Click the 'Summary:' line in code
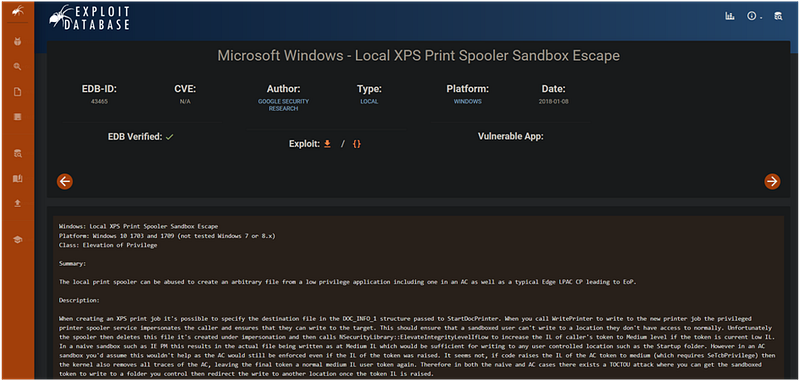Screen dimensions: 800x381 pos(72,264)
